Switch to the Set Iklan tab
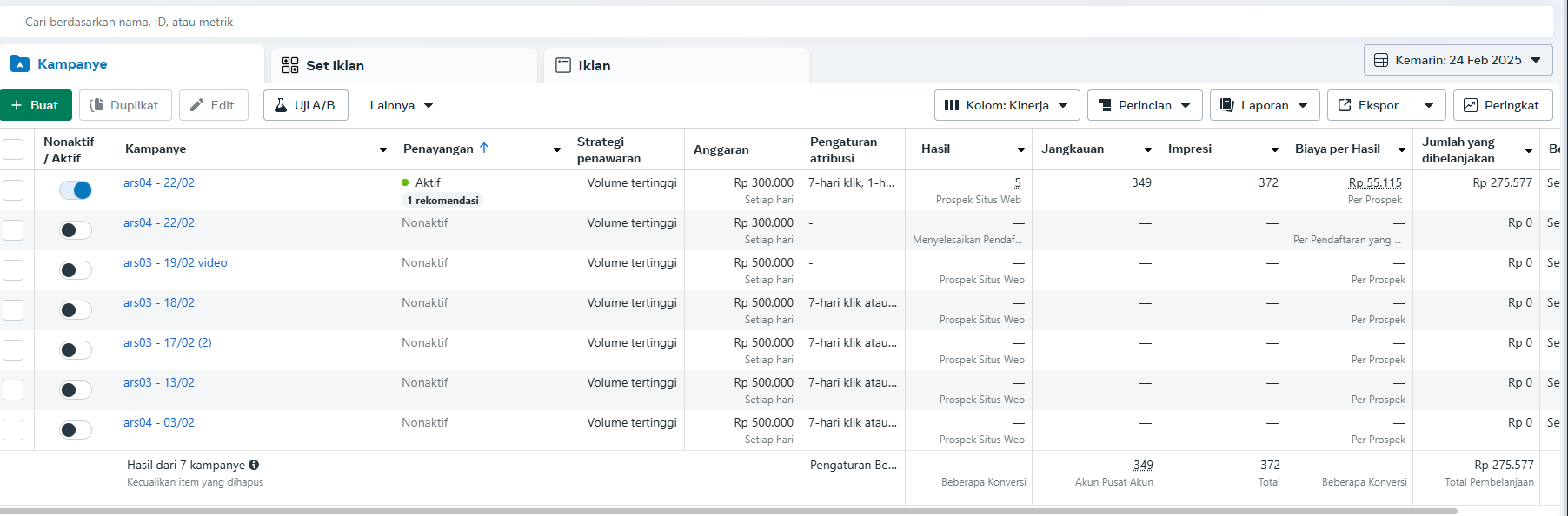The image size is (1568, 516). pos(334,65)
